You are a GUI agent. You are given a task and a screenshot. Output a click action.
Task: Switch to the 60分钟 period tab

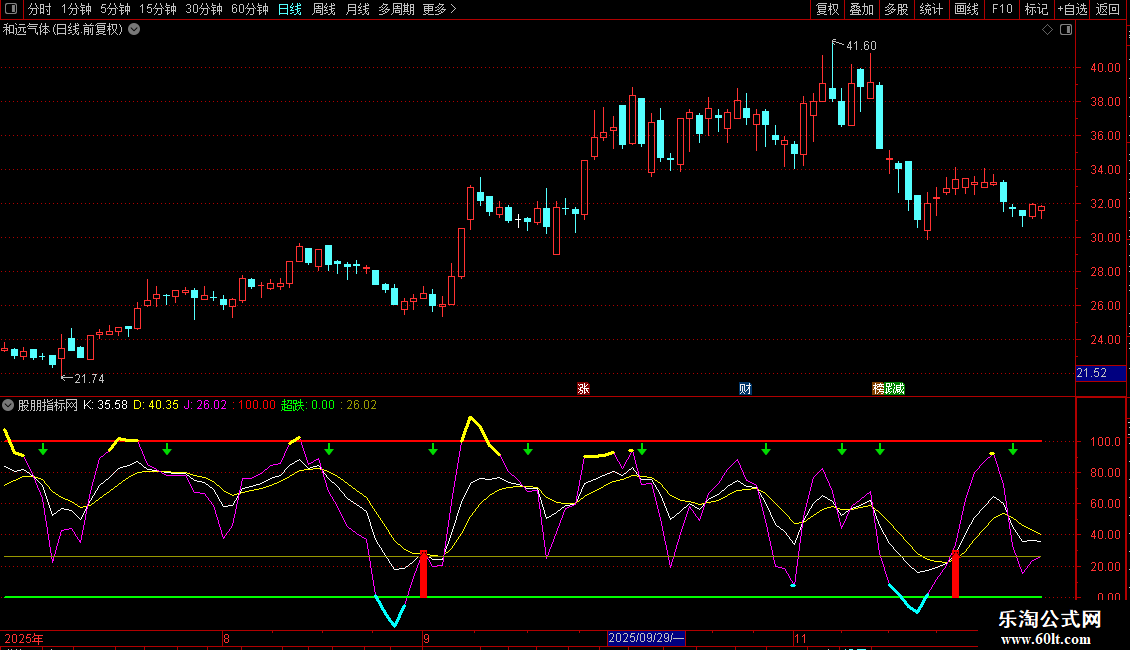click(x=249, y=10)
